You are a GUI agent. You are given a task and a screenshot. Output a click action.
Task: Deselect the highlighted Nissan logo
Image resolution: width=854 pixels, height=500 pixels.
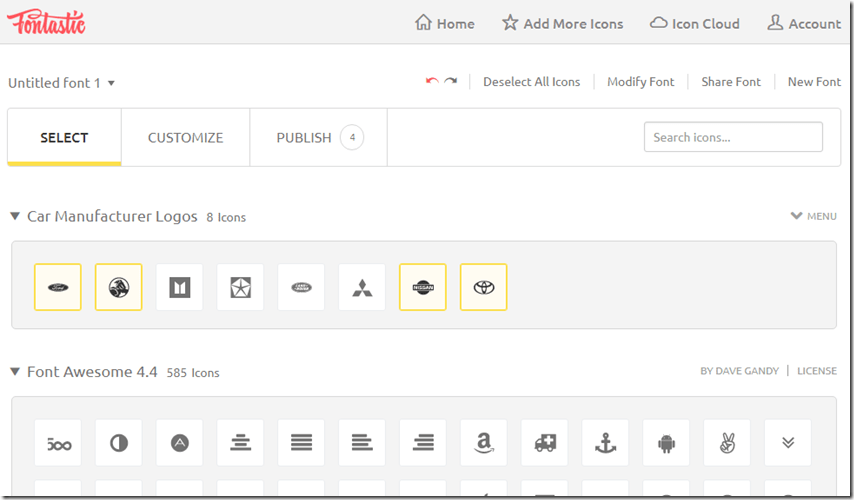coord(423,288)
